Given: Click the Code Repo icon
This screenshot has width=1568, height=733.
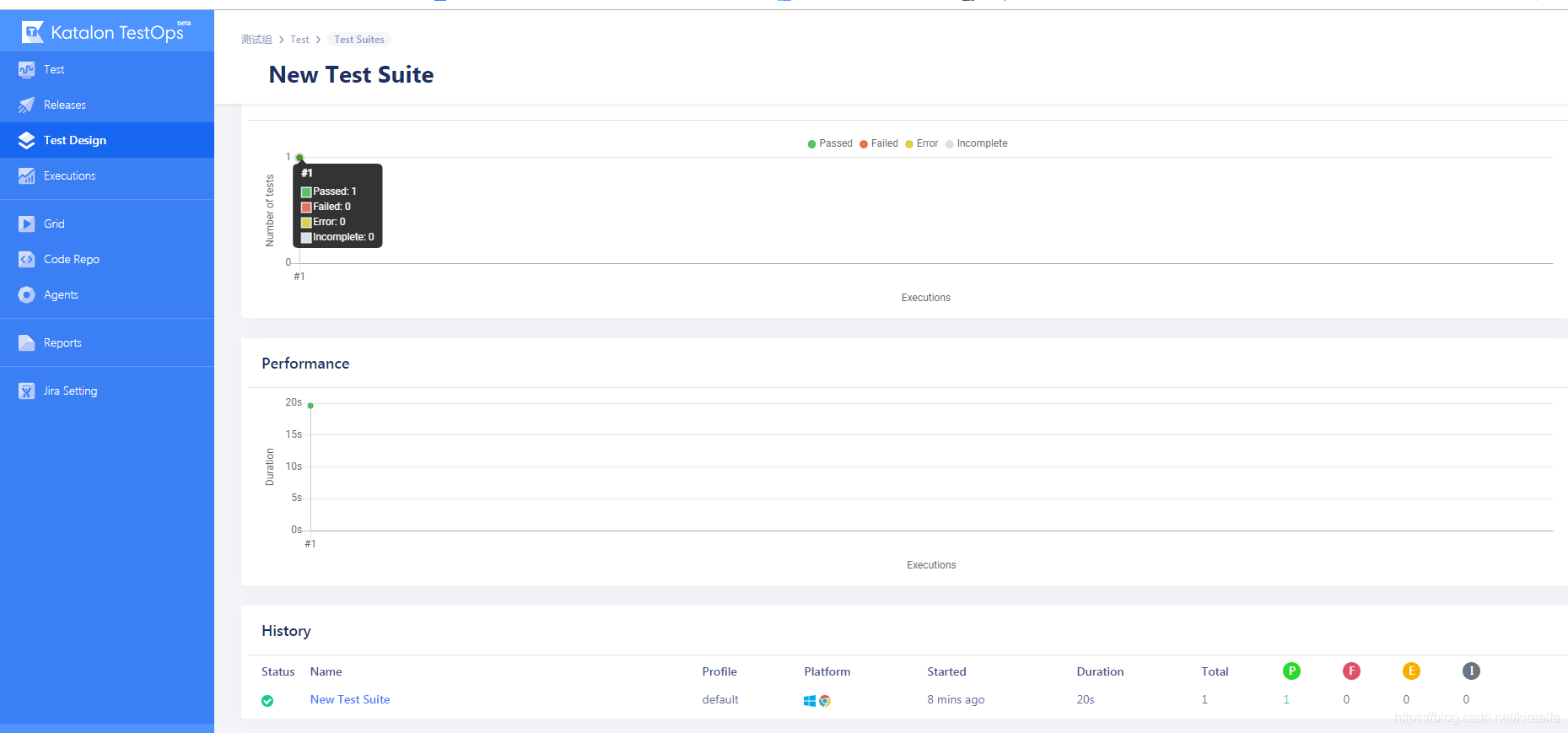Looking at the screenshot, I should pos(27,260).
